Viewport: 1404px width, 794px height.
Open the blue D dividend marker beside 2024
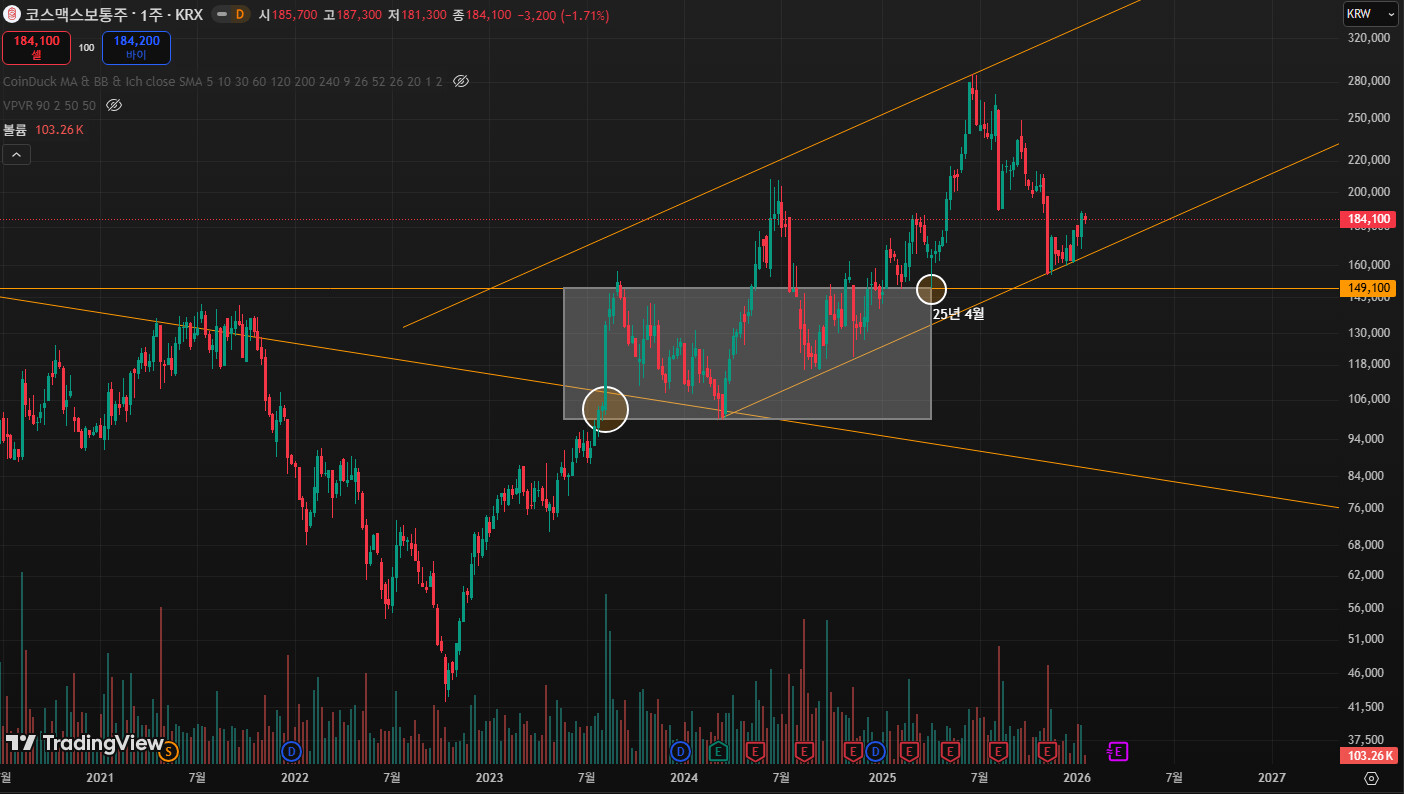680,750
